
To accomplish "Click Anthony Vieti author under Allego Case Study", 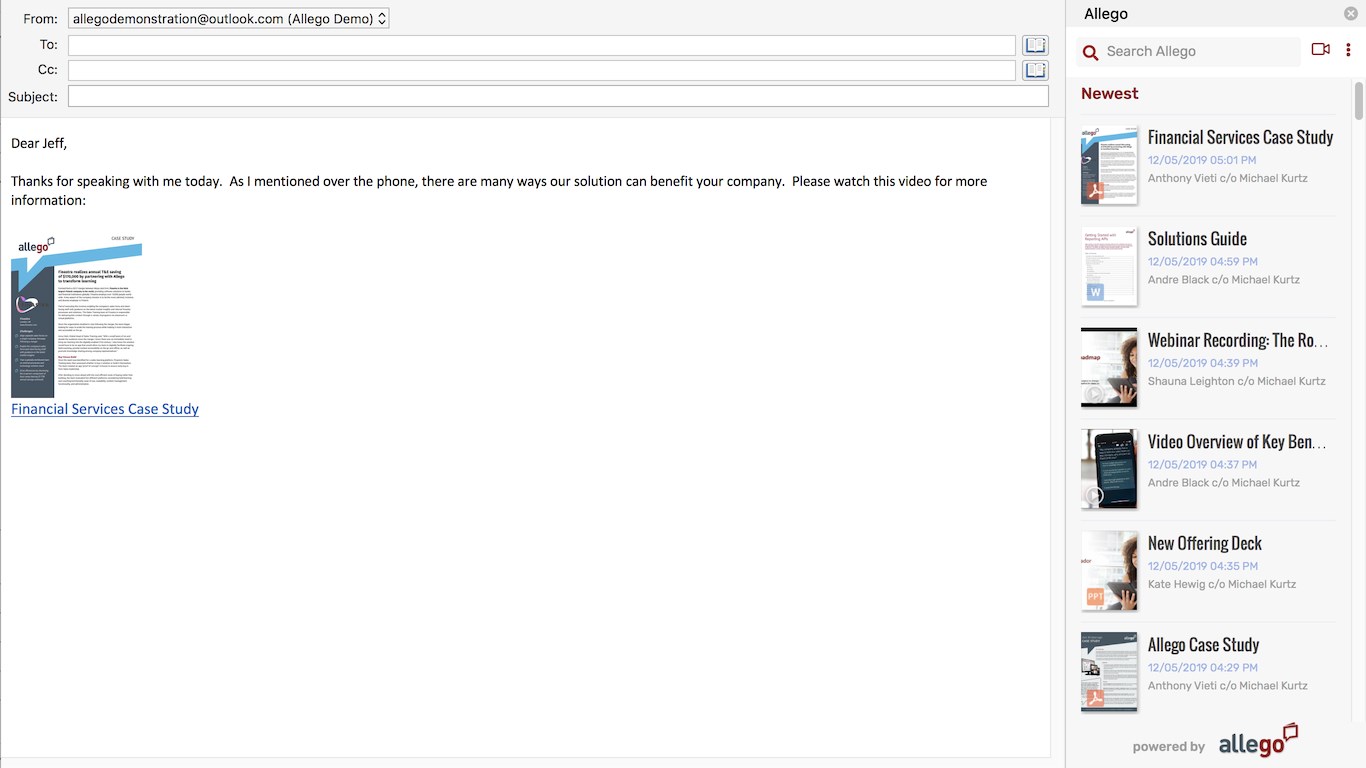I will [1228, 686].
